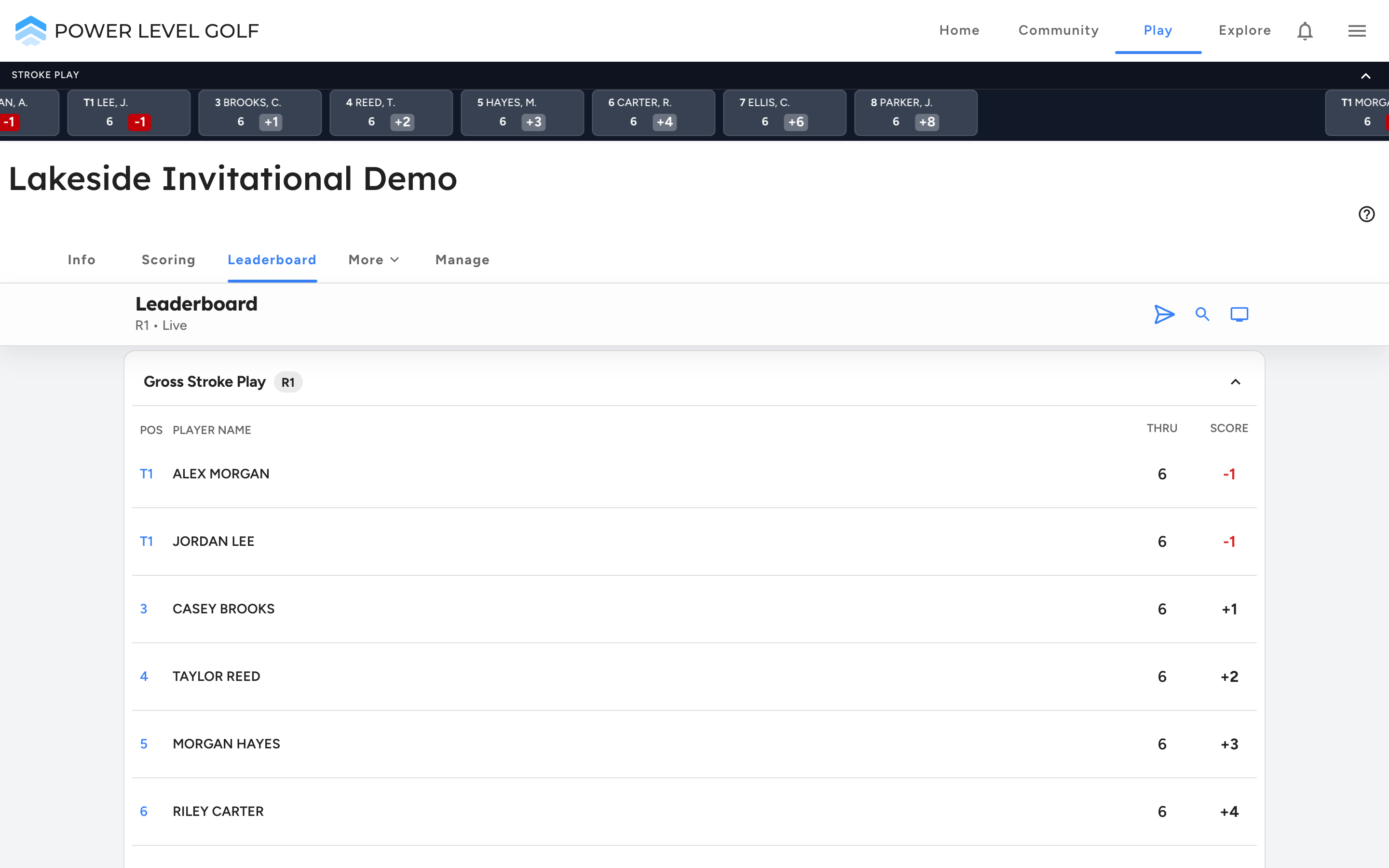1389x868 pixels.
Task: Open the Manage tab
Action: point(462,260)
